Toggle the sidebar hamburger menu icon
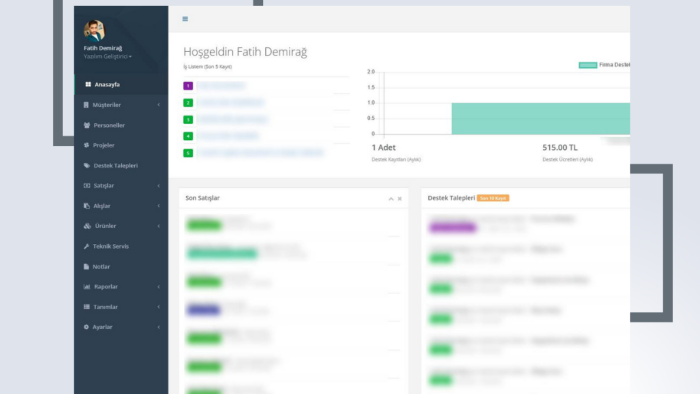The image size is (700, 394). coord(185,19)
